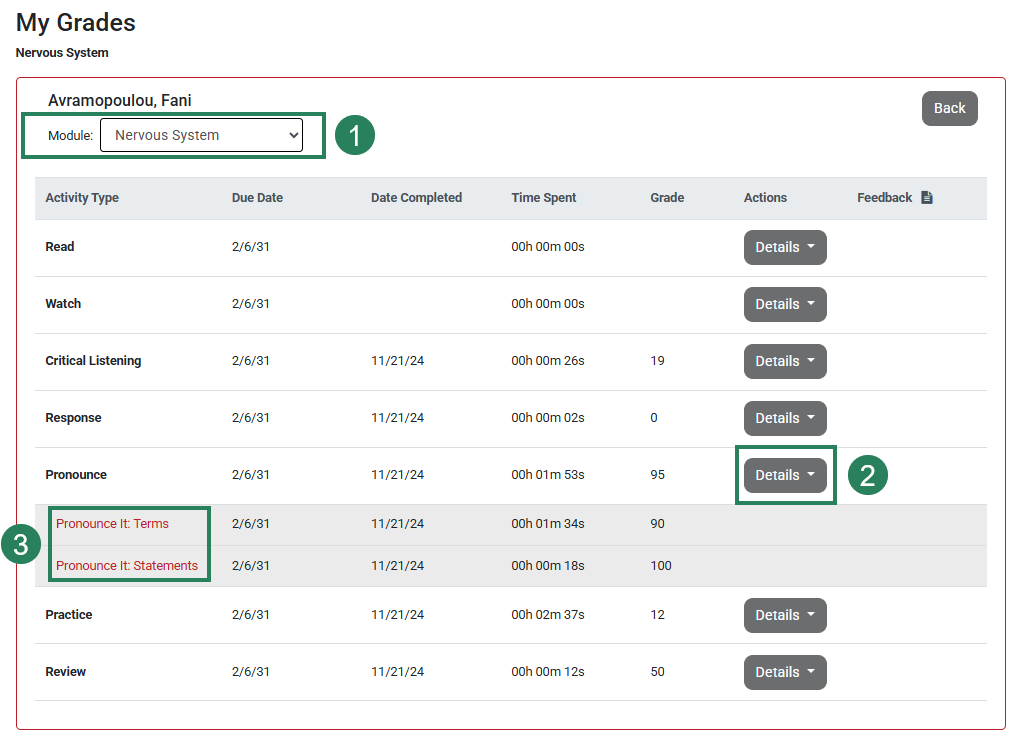
Task: Click the Date Completed column header
Action: tap(416, 197)
